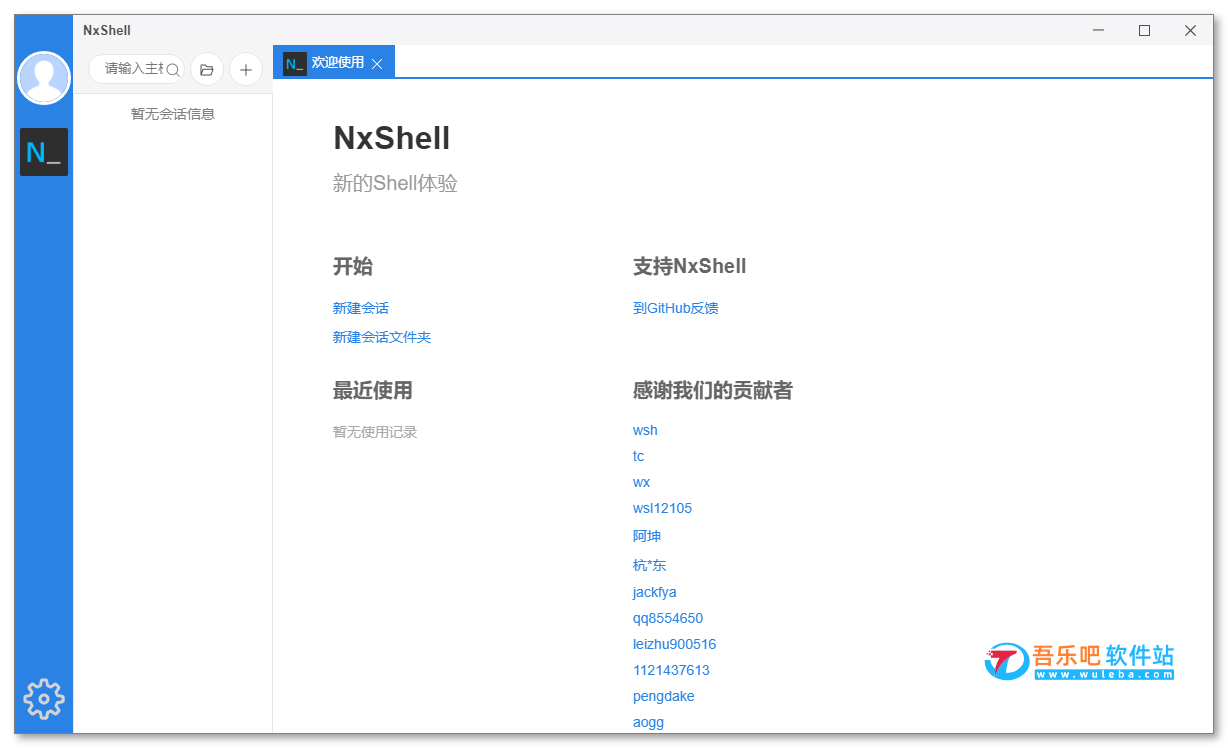Close the NxShell window
The image size is (1228, 748).
click(x=1190, y=30)
